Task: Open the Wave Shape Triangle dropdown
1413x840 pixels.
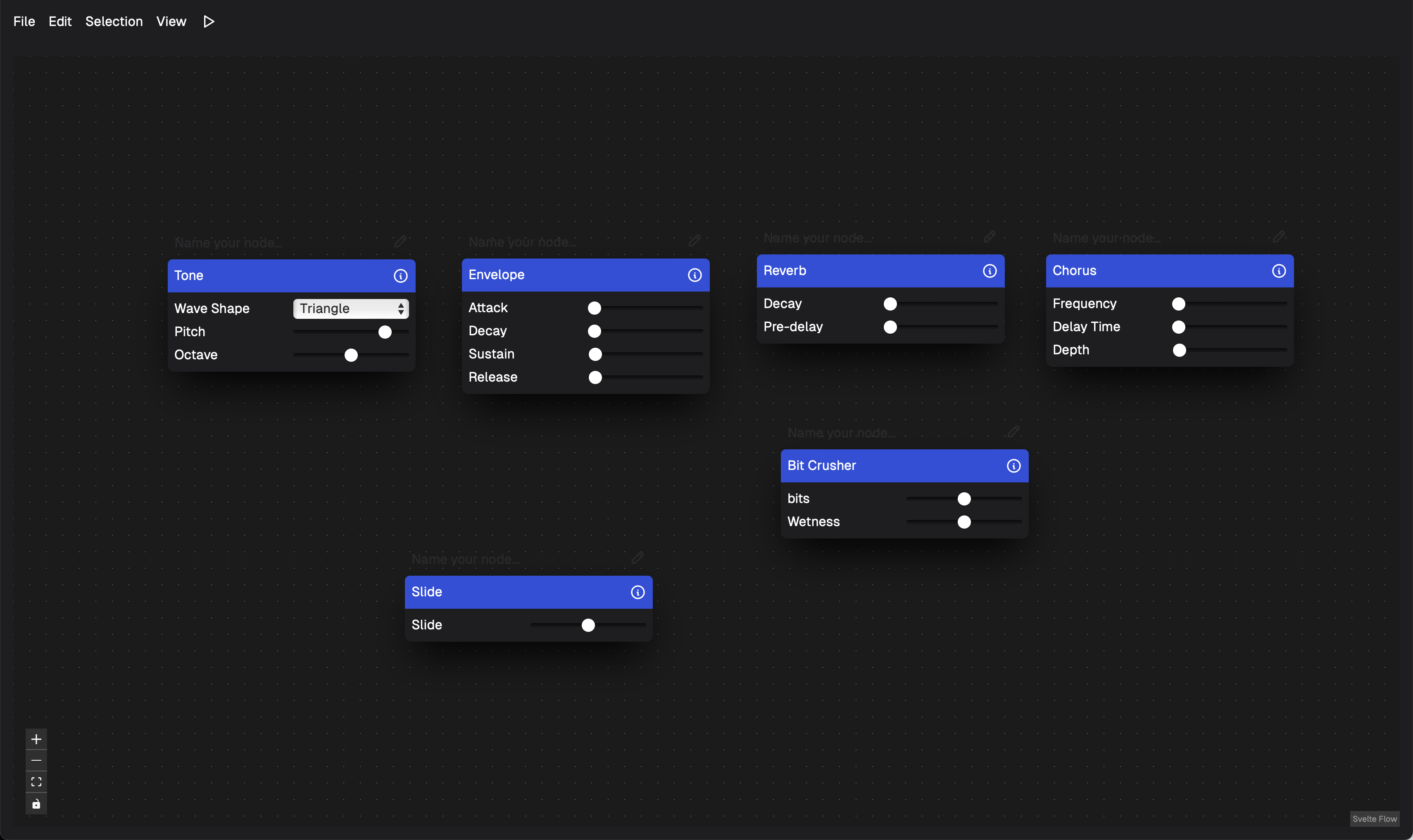Action: coord(350,308)
